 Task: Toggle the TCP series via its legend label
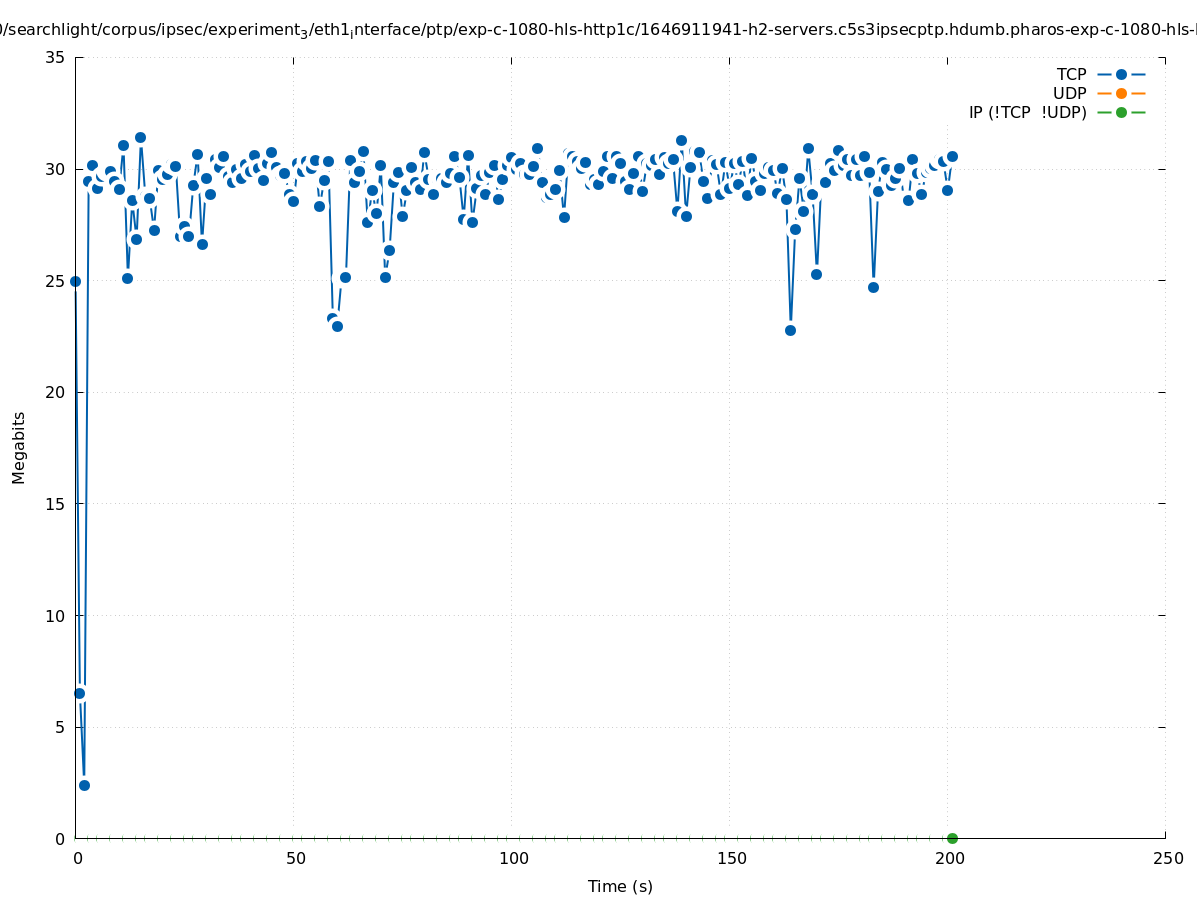pyautogui.click(x=1071, y=74)
